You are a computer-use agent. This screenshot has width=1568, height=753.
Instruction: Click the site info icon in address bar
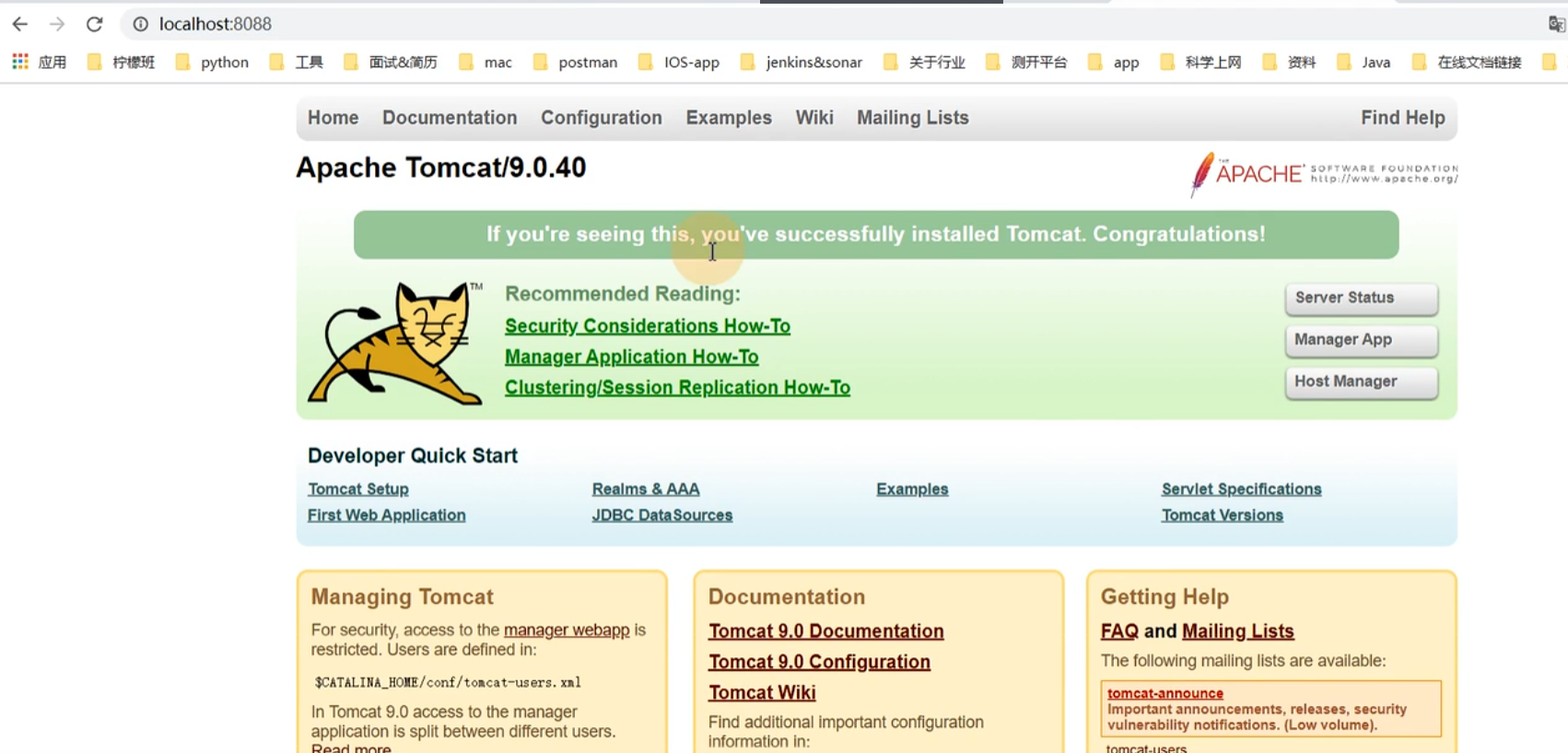140,24
